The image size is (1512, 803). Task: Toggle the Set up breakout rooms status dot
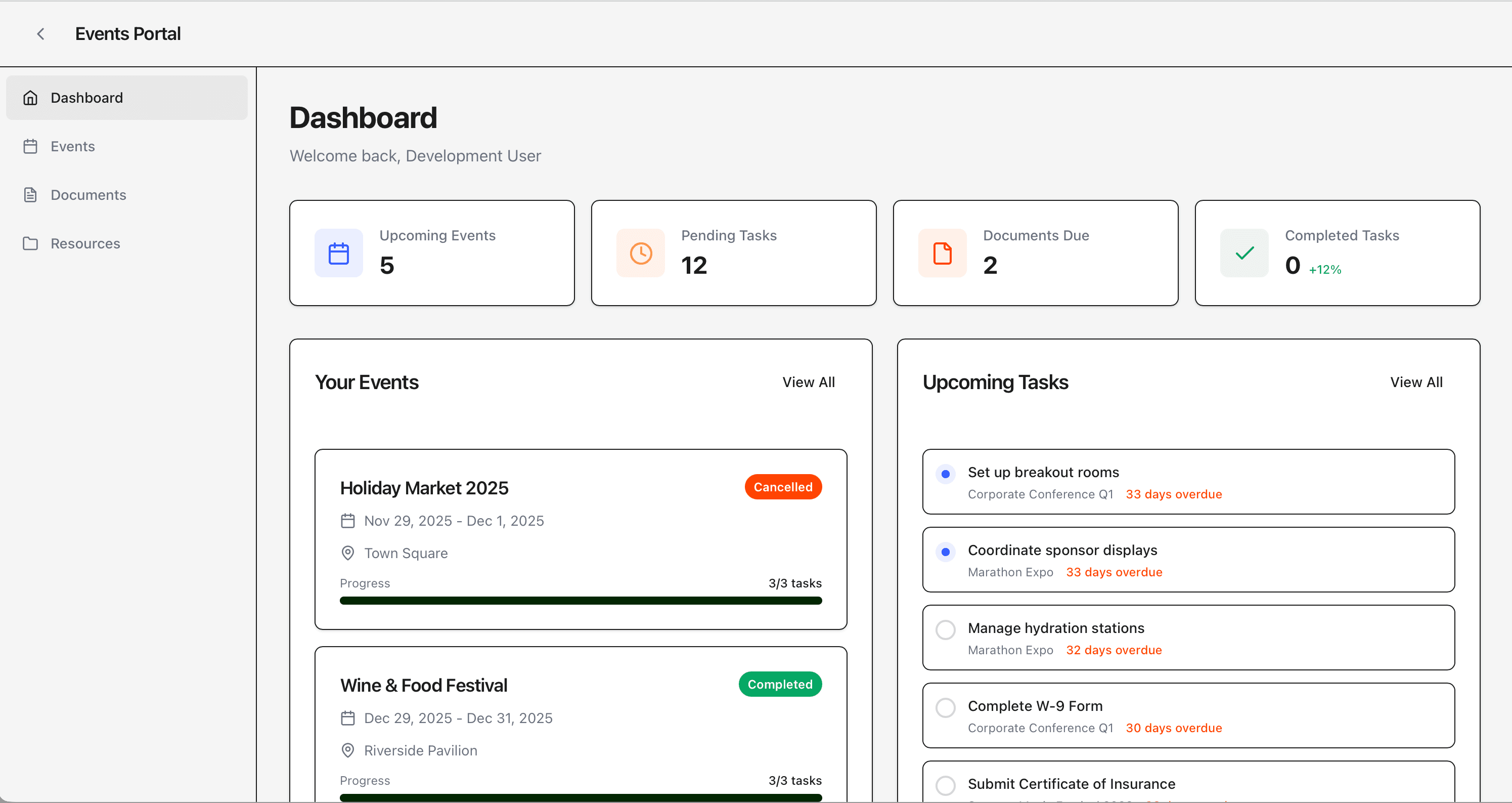click(945, 474)
